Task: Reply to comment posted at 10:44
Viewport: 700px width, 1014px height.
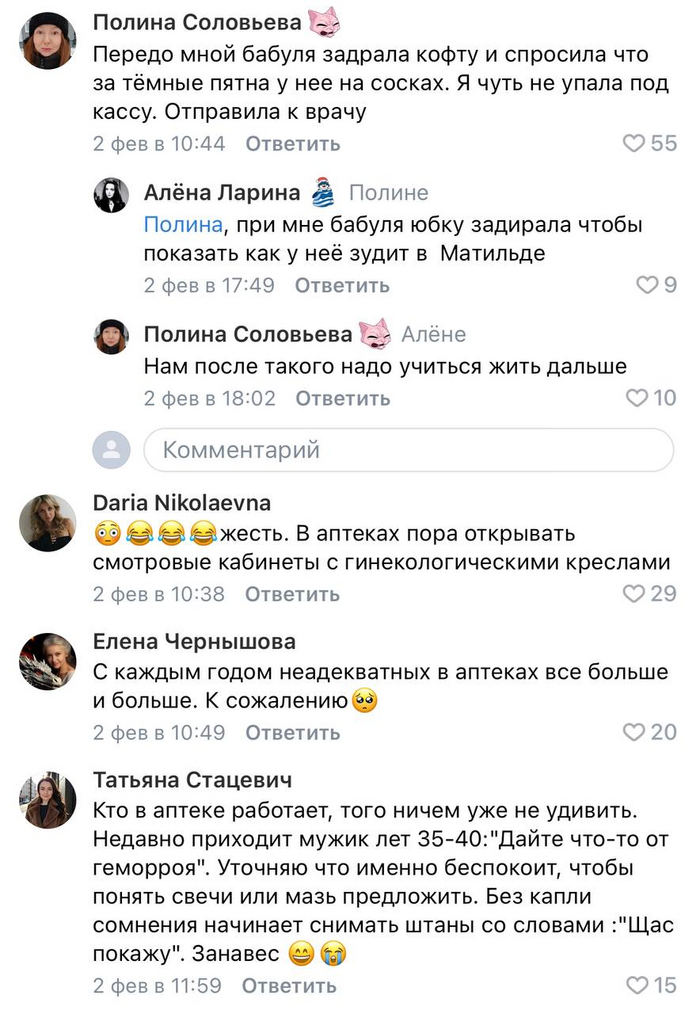Action: click(292, 143)
